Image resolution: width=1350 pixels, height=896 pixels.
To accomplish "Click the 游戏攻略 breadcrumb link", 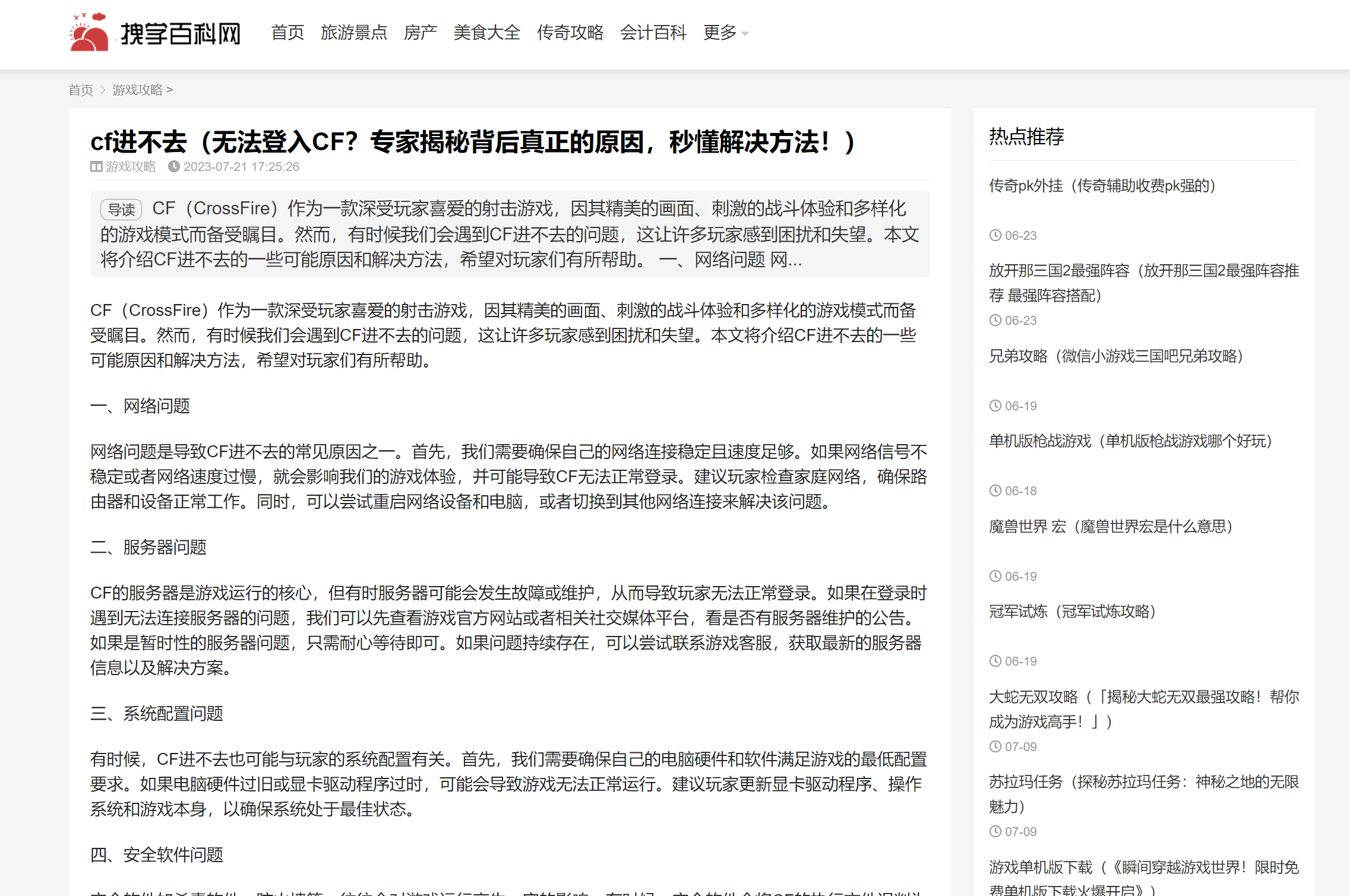I will 137,90.
